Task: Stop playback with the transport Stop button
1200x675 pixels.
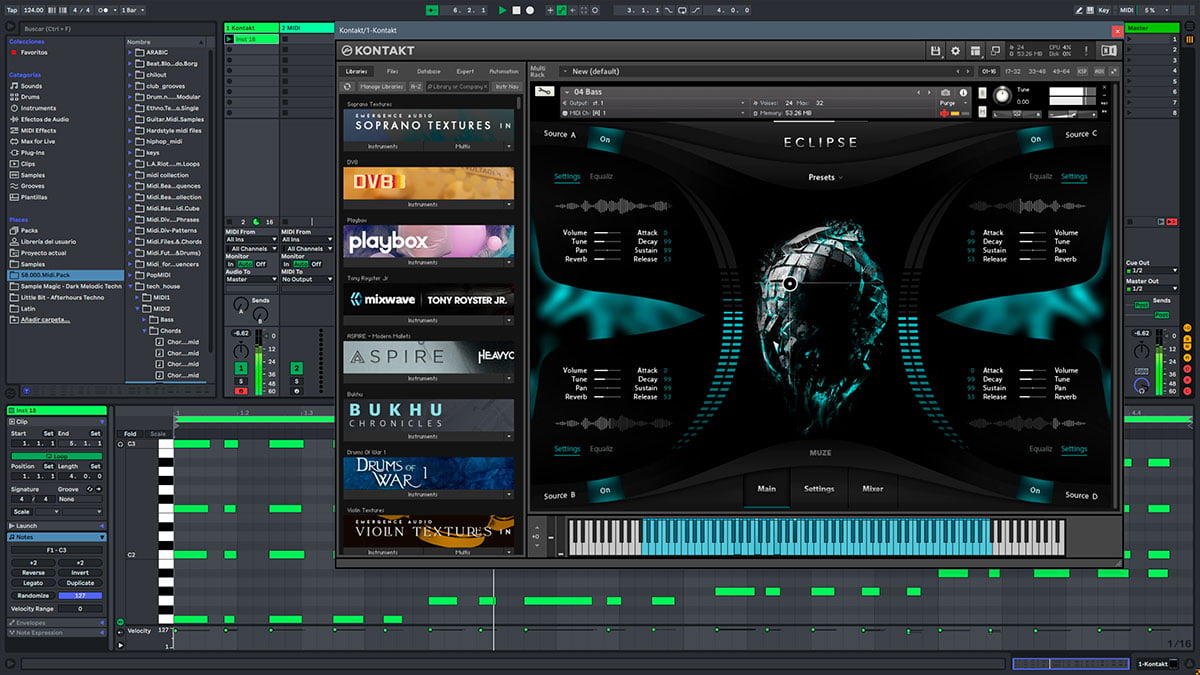Action: pyautogui.click(x=516, y=10)
